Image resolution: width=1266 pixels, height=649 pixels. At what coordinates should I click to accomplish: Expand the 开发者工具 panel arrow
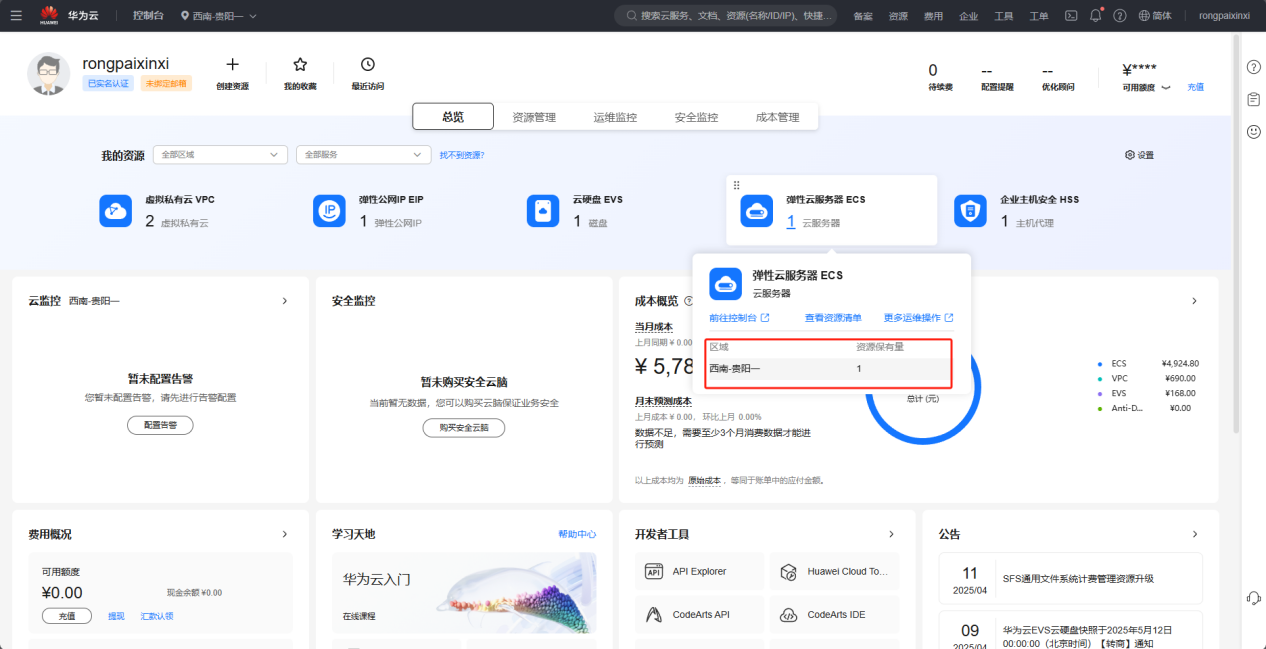click(x=891, y=535)
